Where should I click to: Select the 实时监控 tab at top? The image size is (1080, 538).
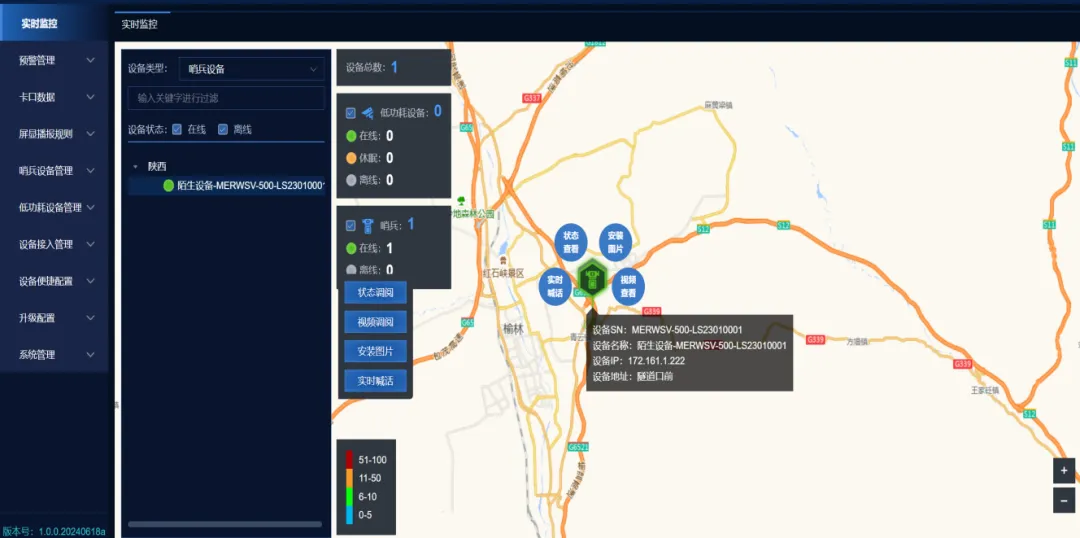139,24
